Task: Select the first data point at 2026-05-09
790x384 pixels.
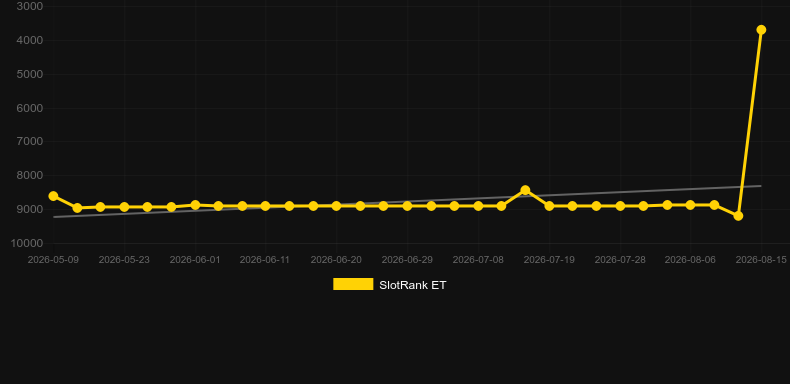Action: click(x=53, y=196)
